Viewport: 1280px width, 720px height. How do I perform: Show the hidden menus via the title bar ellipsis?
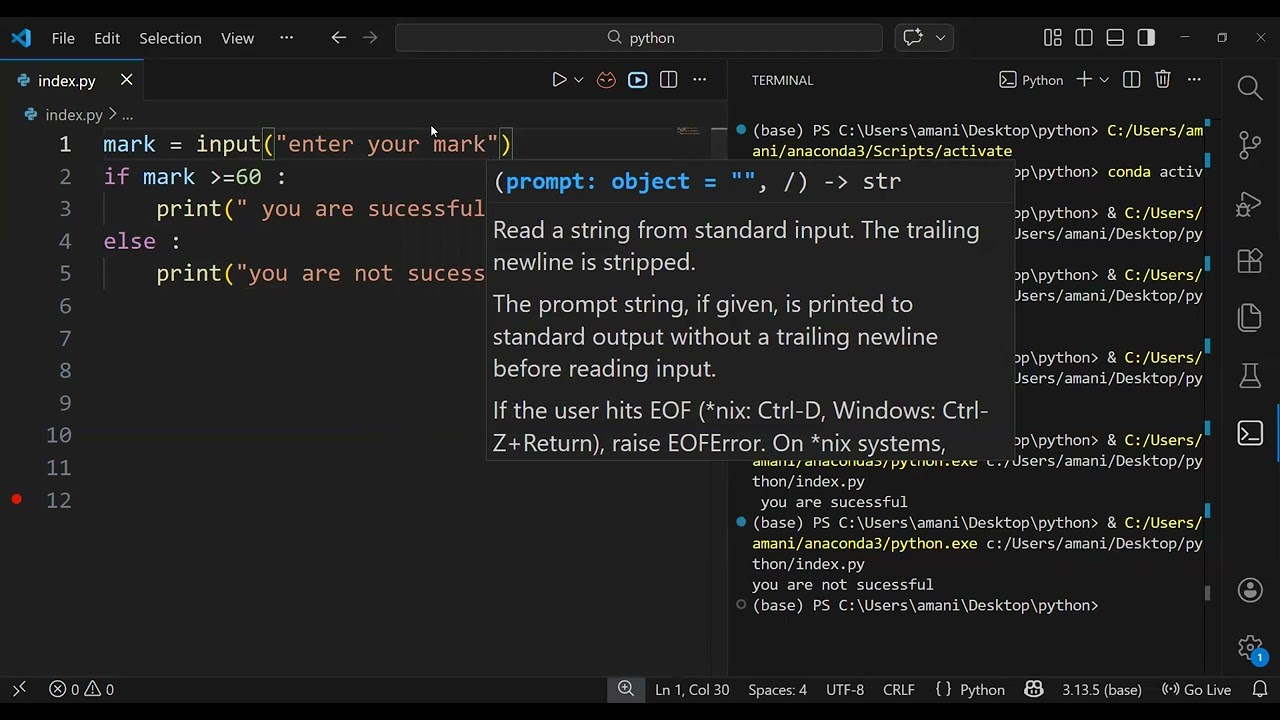pos(286,38)
